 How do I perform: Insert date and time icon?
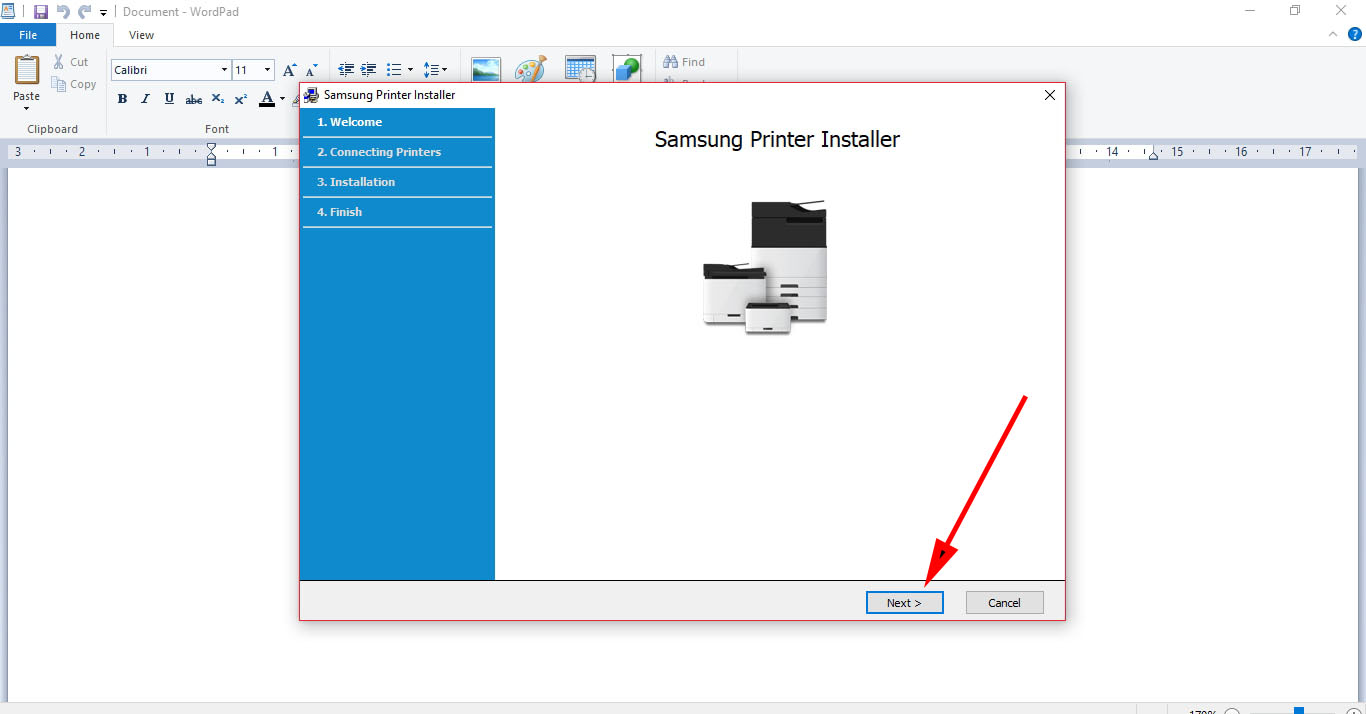580,68
